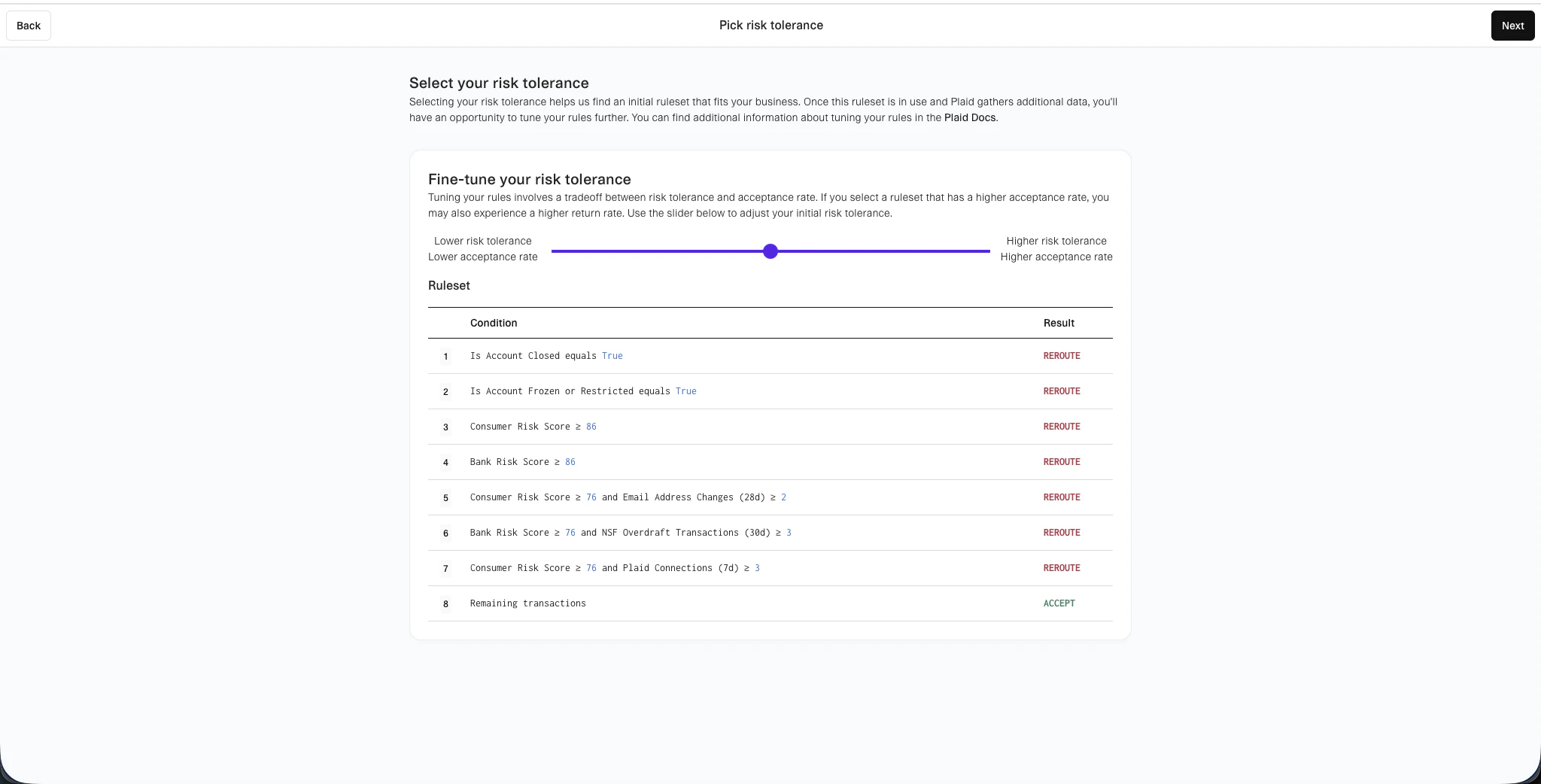This screenshot has height=784, width=1541.
Task: Click the Email Address Changes threshold value 2
Action: [x=785, y=497]
